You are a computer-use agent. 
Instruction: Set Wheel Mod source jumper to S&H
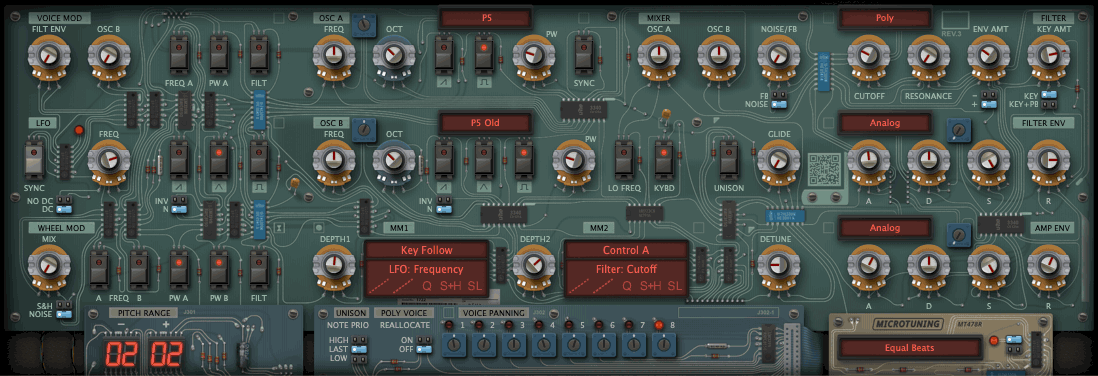(x=64, y=305)
